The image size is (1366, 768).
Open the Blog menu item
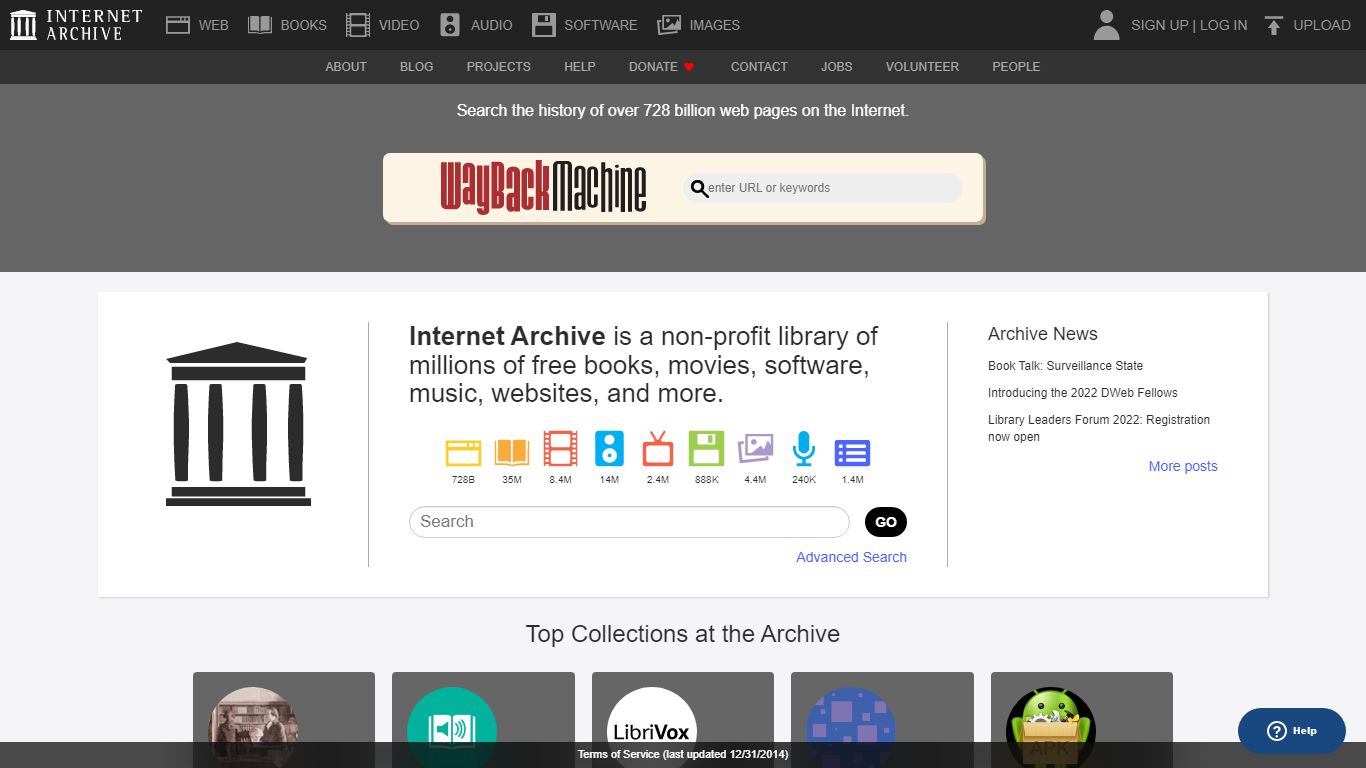coord(417,67)
